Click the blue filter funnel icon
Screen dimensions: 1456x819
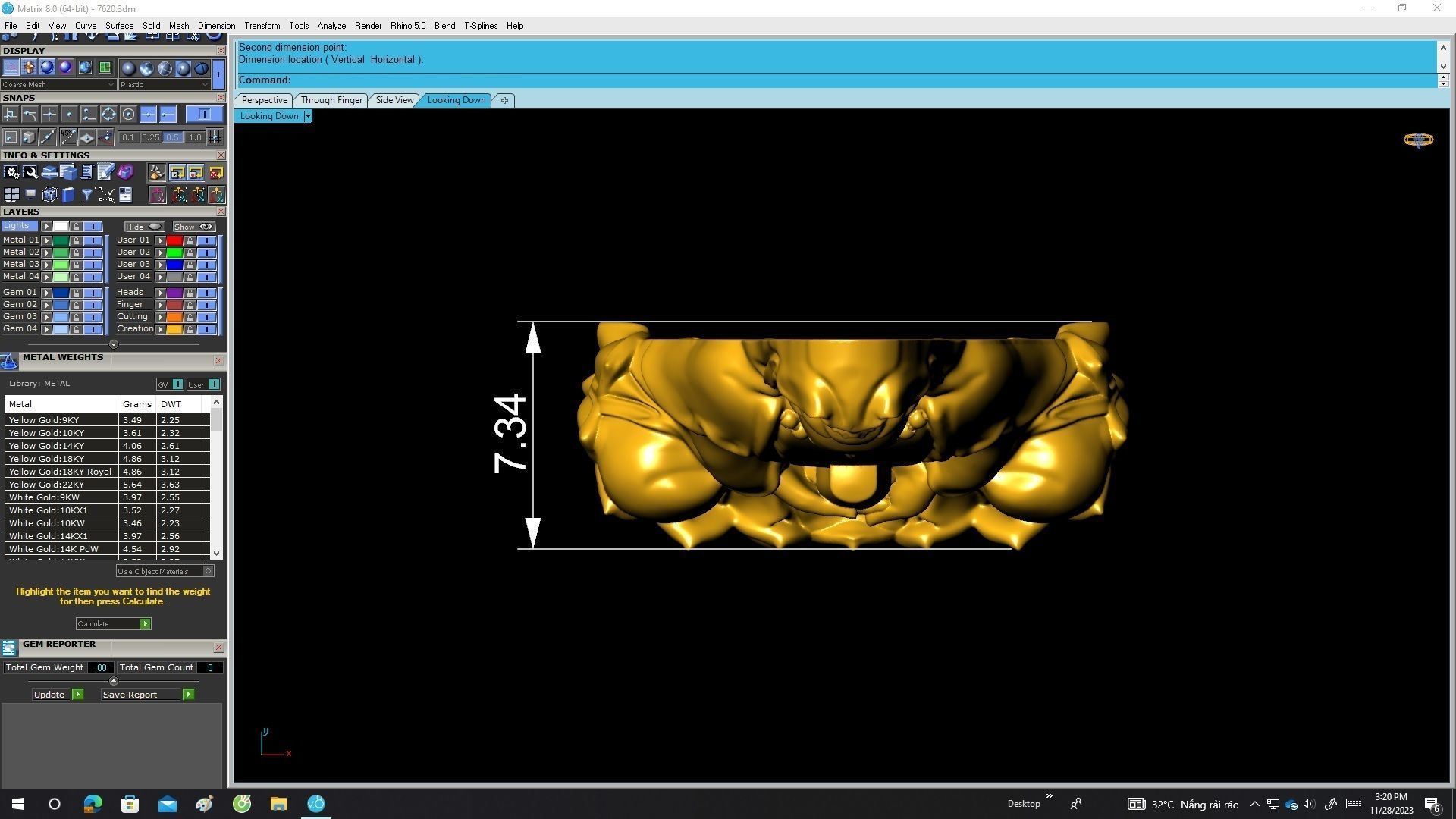pos(87,195)
